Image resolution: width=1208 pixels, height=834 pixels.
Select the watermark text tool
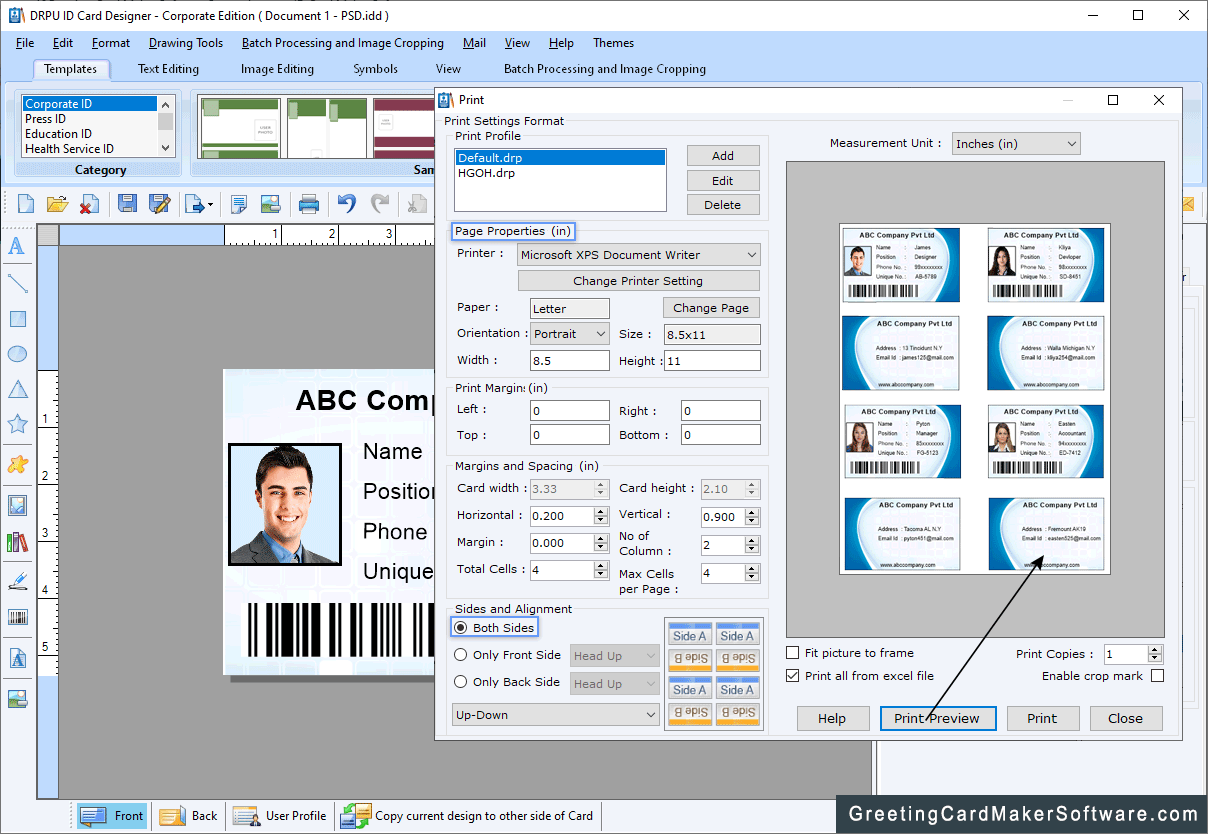[x=17, y=658]
